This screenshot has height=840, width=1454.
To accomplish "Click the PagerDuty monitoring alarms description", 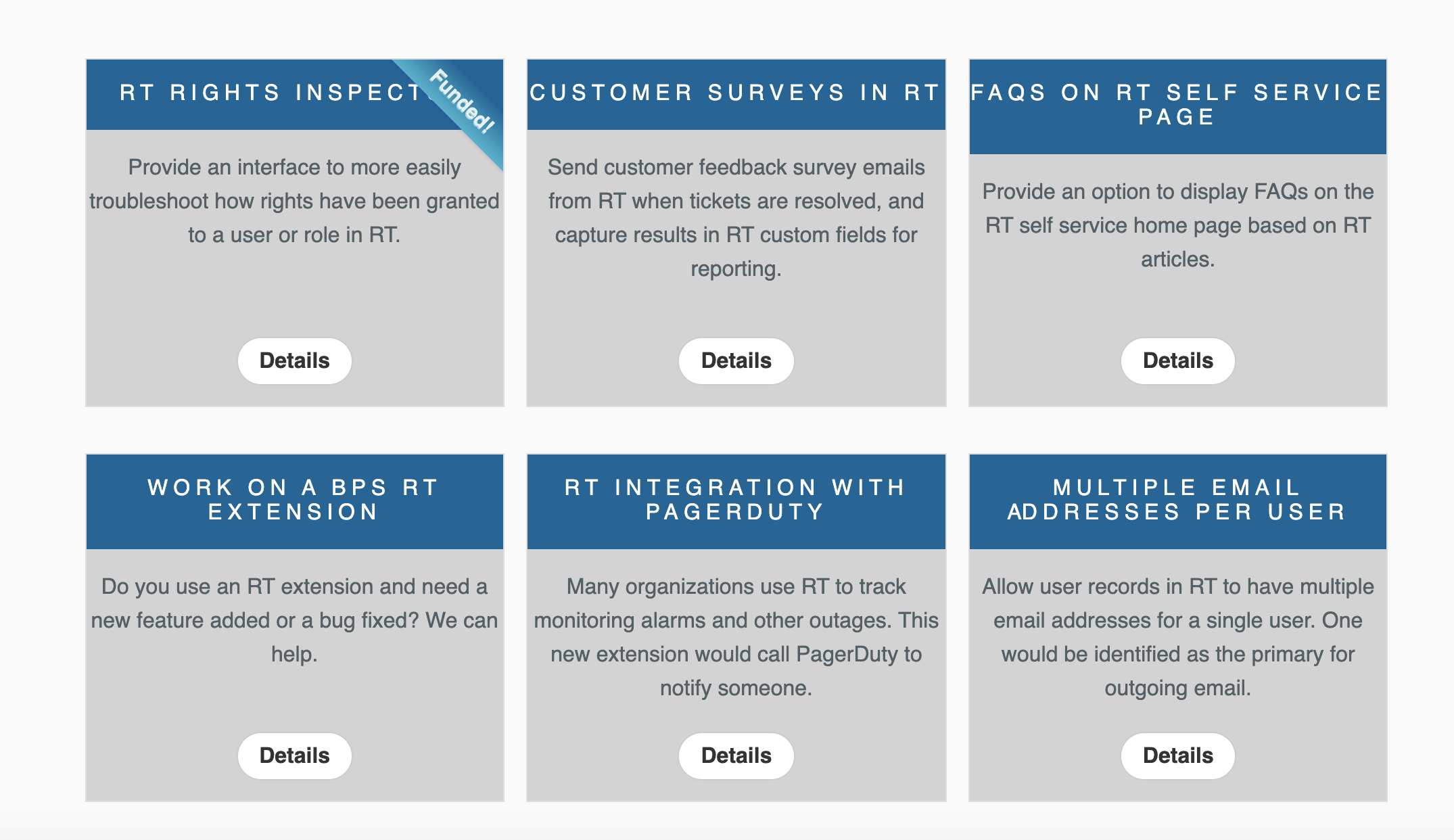I will (736, 637).
